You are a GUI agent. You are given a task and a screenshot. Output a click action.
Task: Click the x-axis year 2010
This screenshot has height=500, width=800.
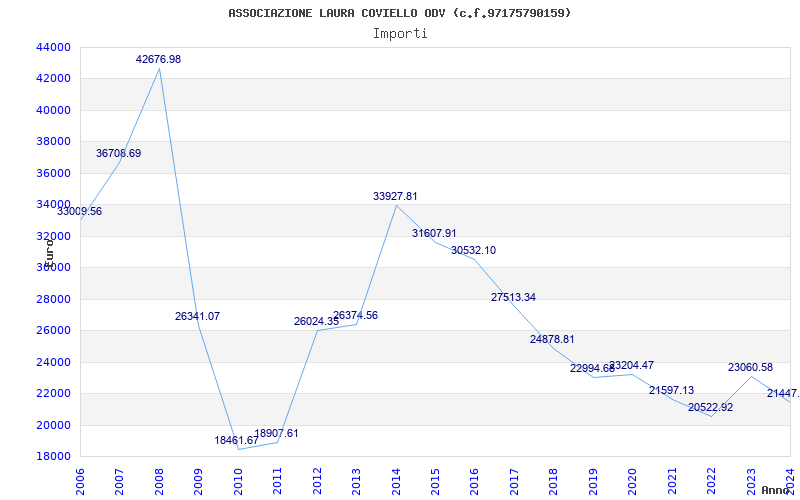(x=238, y=482)
